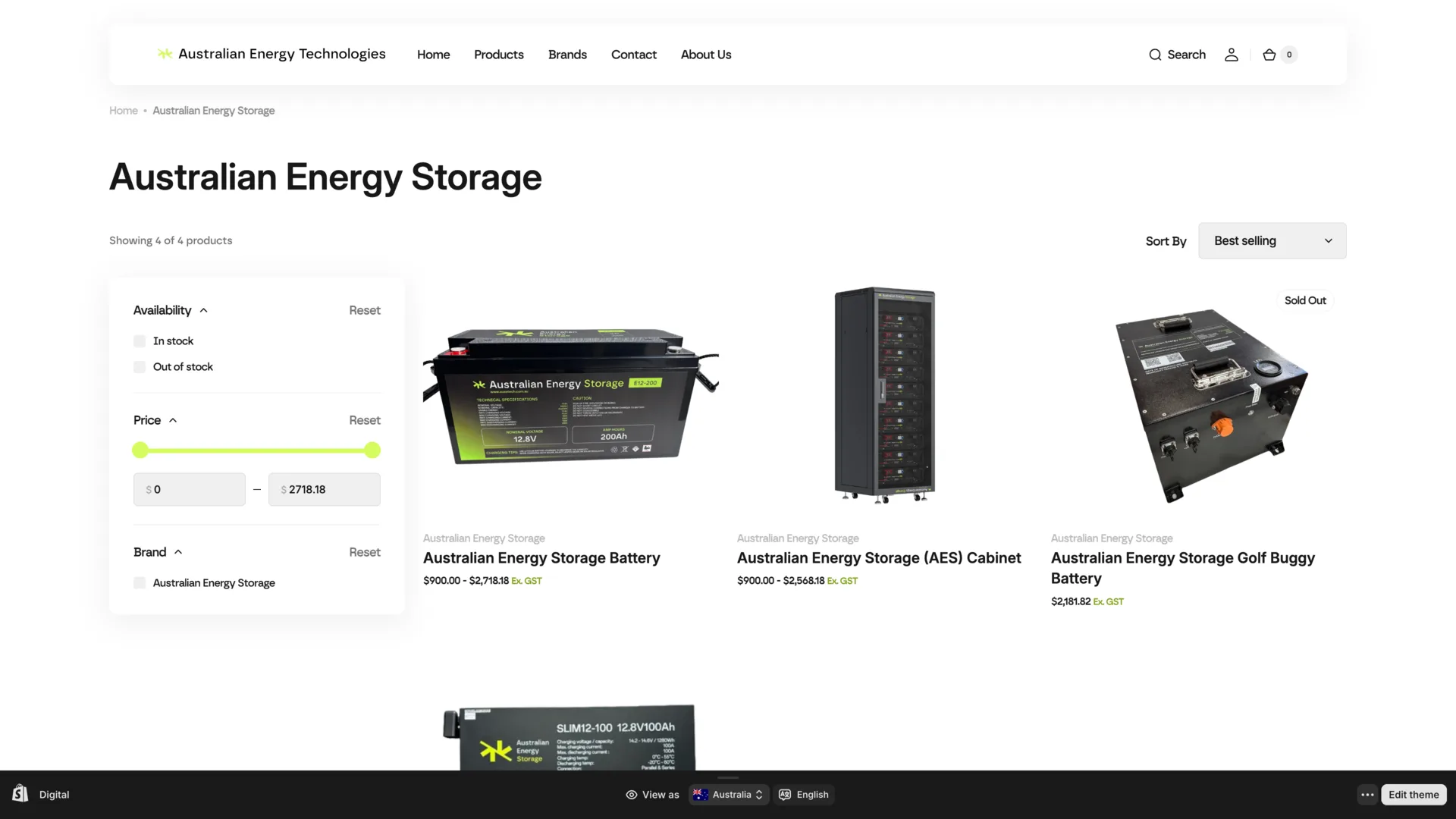Collapse the Availability filter section
Image resolution: width=1456 pixels, height=819 pixels.
click(x=171, y=310)
